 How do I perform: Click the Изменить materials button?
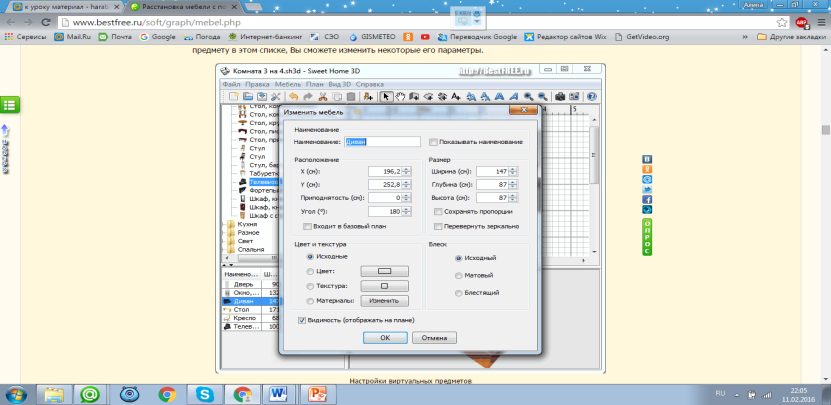pos(385,301)
